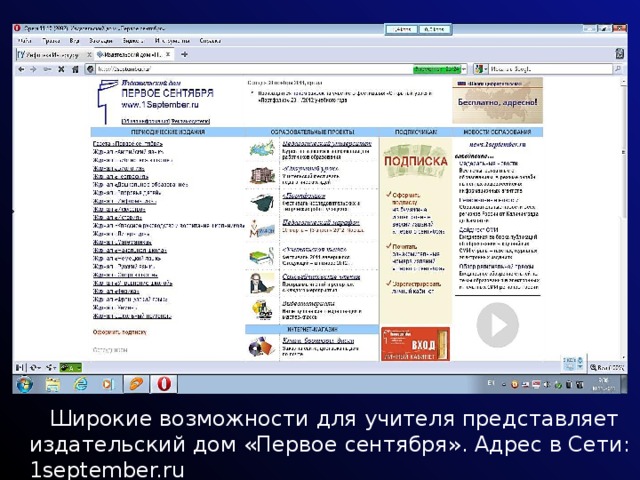Open the media player taskbar icon

[x=108, y=384]
